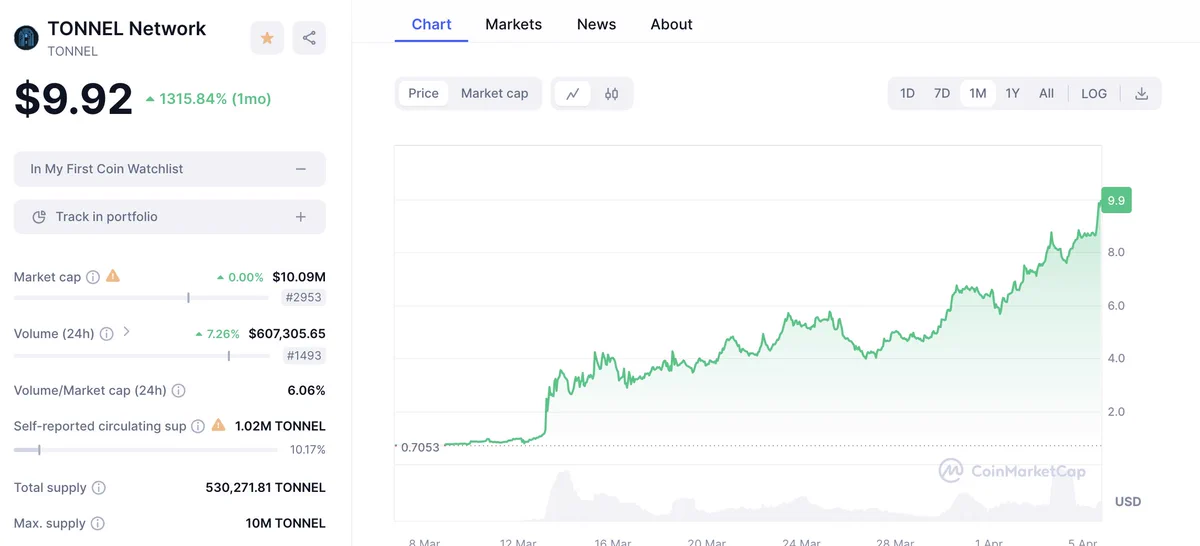
Task: Open Self-reported circulating supply info icon
Action: click(198, 426)
